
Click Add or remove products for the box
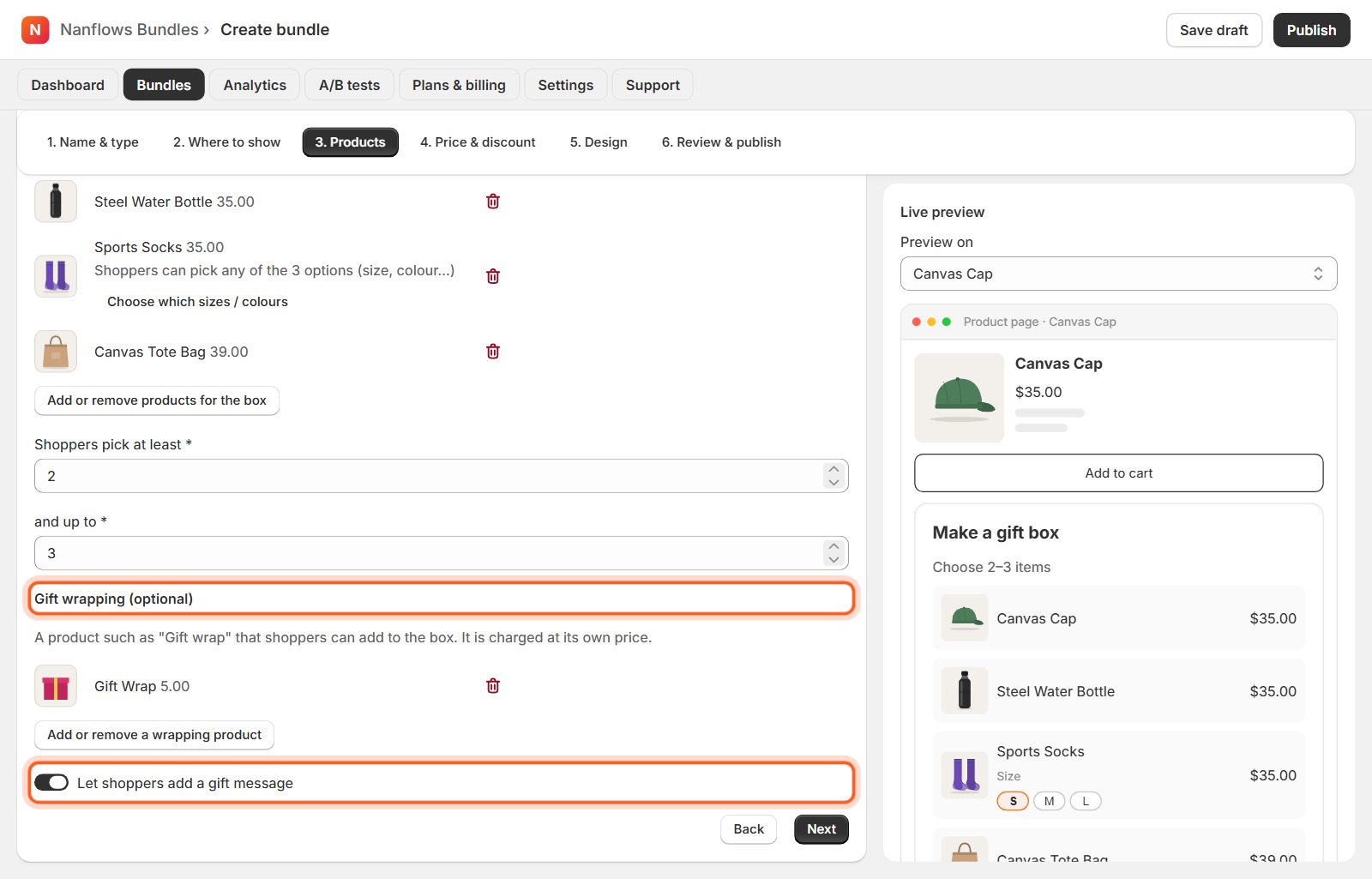click(x=157, y=400)
